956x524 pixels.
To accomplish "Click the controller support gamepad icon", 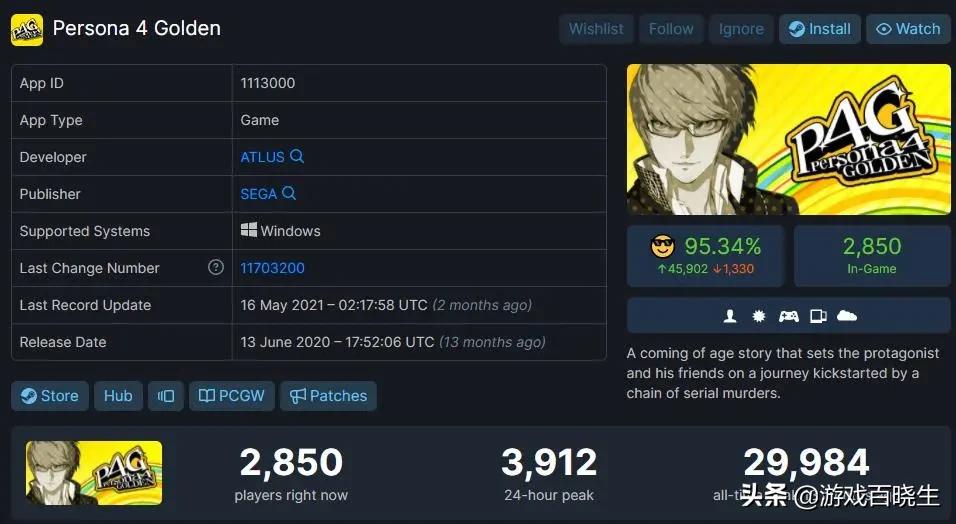I will click(788, 316).
